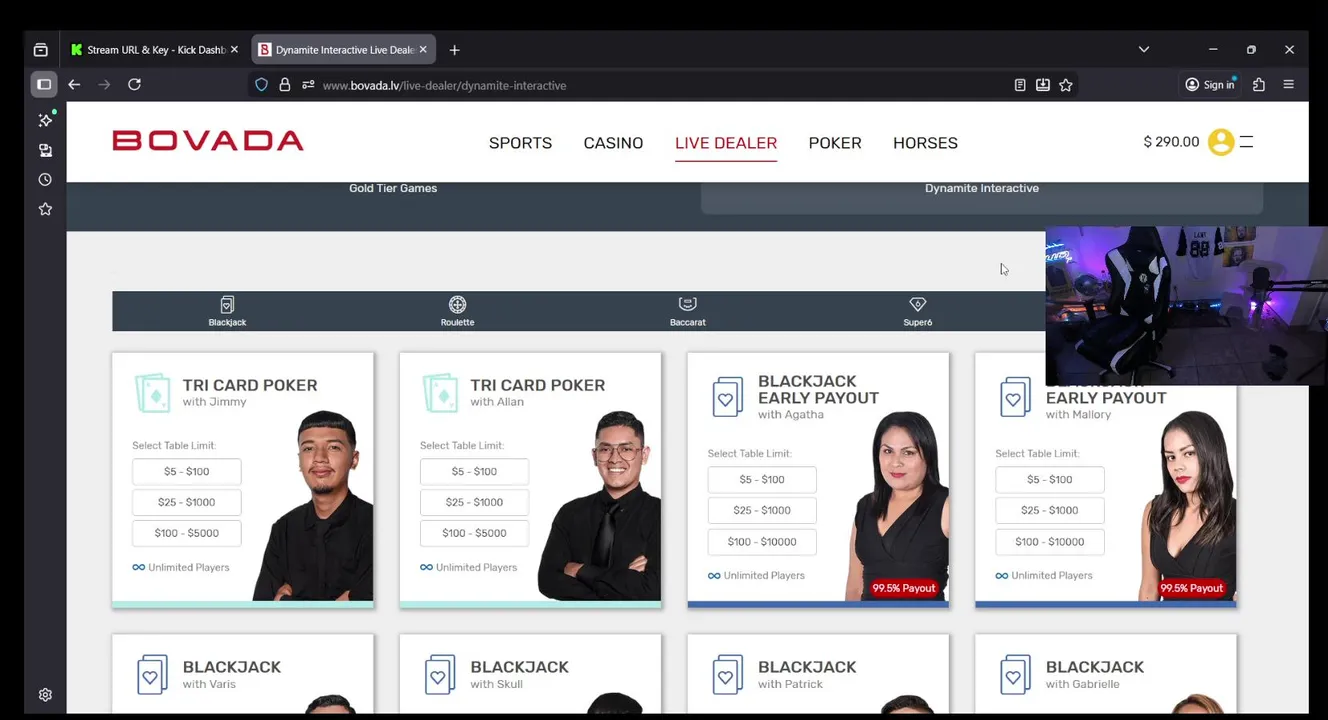Switch to the Dynamite Interactive Live Dealer tab
1328x720 pixels.
point(344,50)
